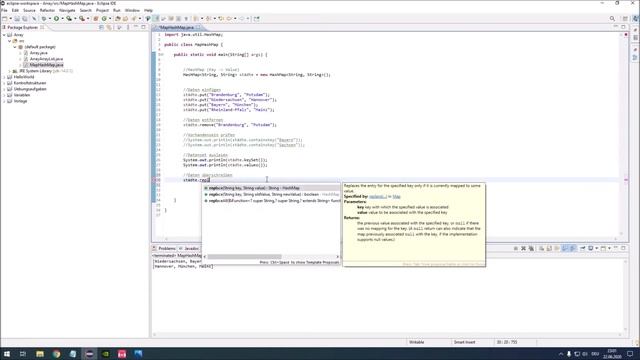640x360 pixels.
Task: Follow the 'Map' link in Javadoc popup
Action: click(396, 197)
